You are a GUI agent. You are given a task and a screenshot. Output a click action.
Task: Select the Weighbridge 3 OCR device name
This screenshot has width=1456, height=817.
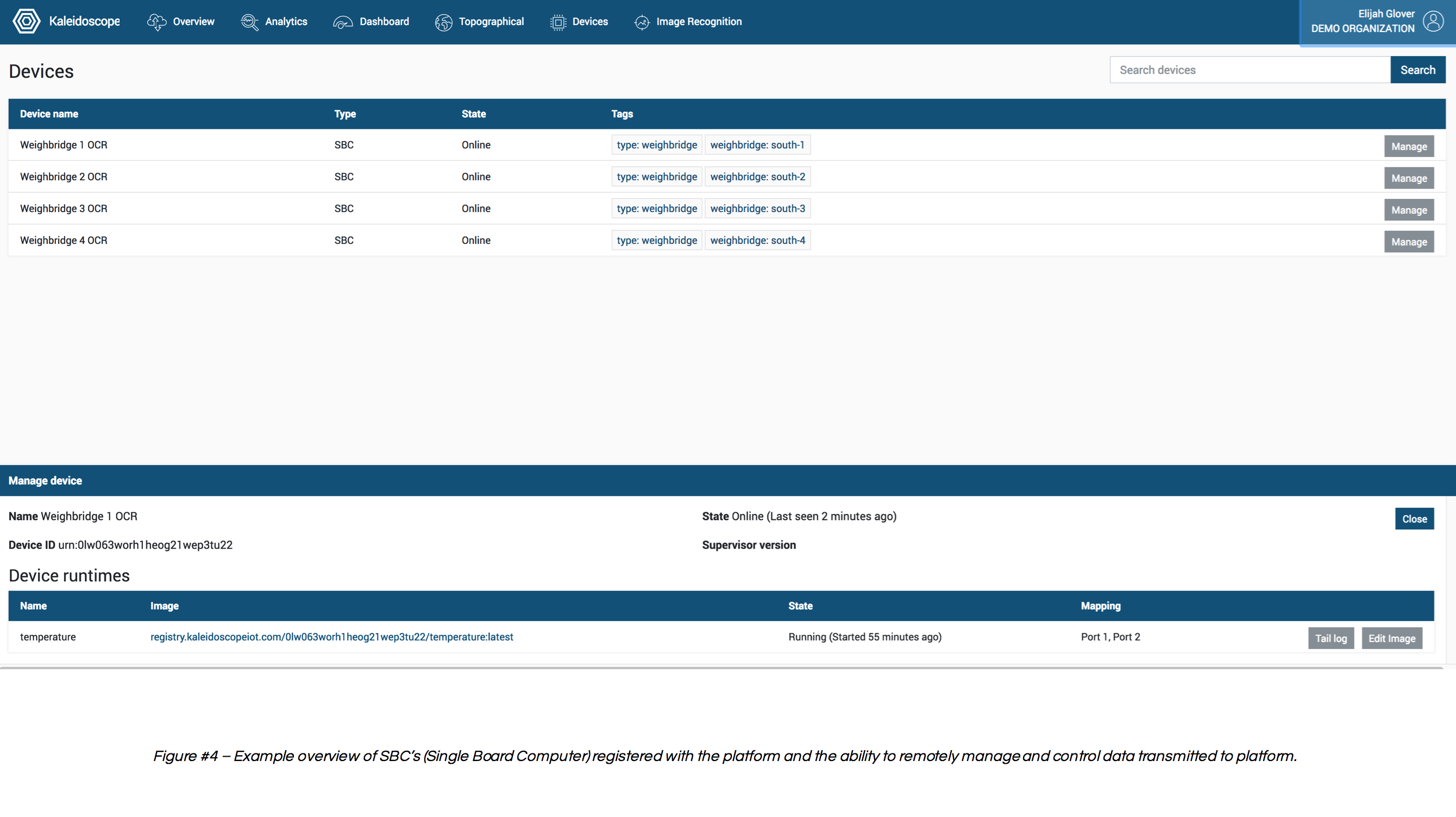[64, 209]
